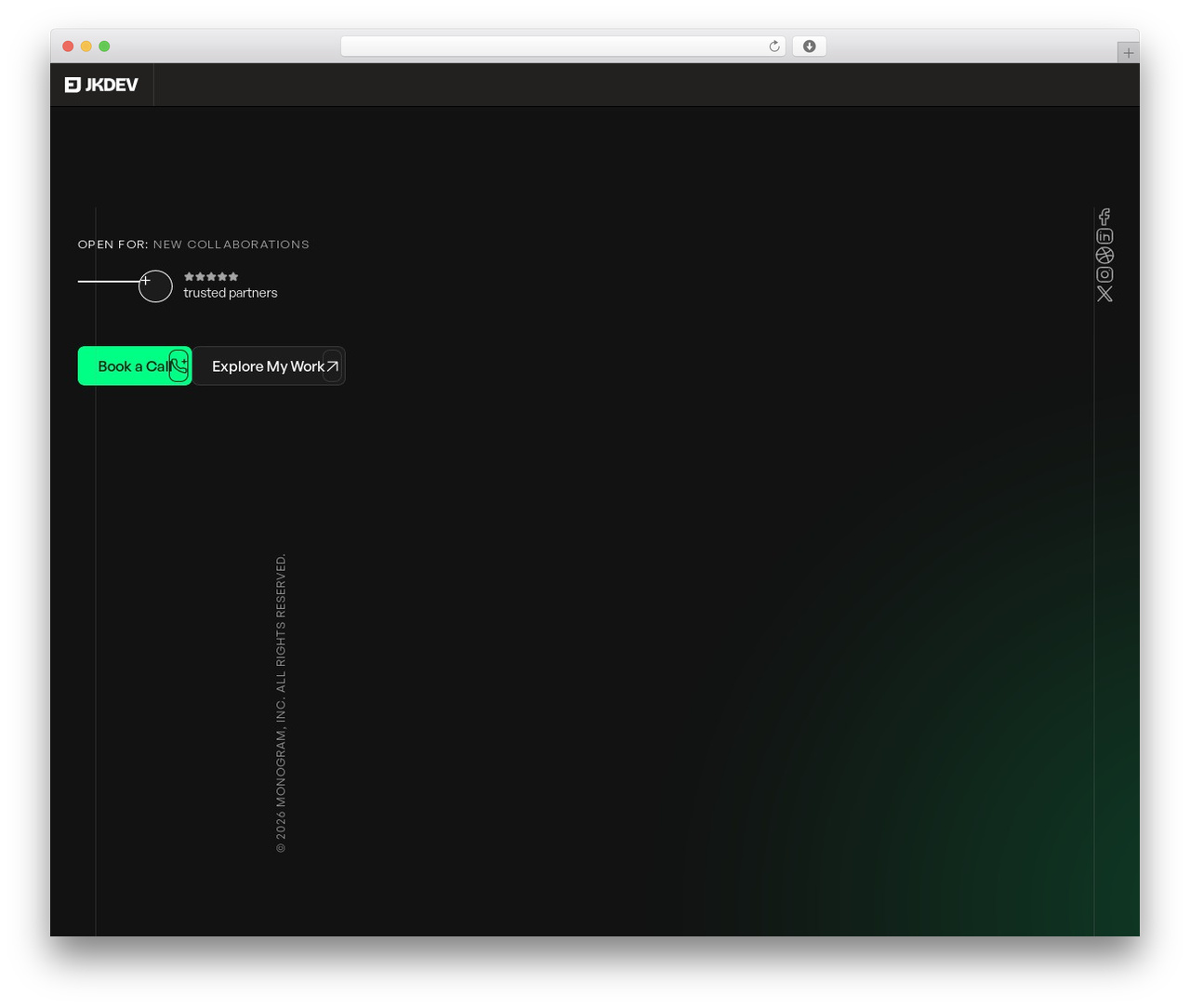
Task: Click the Explore My Work button
Action: pyautogui.click(x=269, y=365)
